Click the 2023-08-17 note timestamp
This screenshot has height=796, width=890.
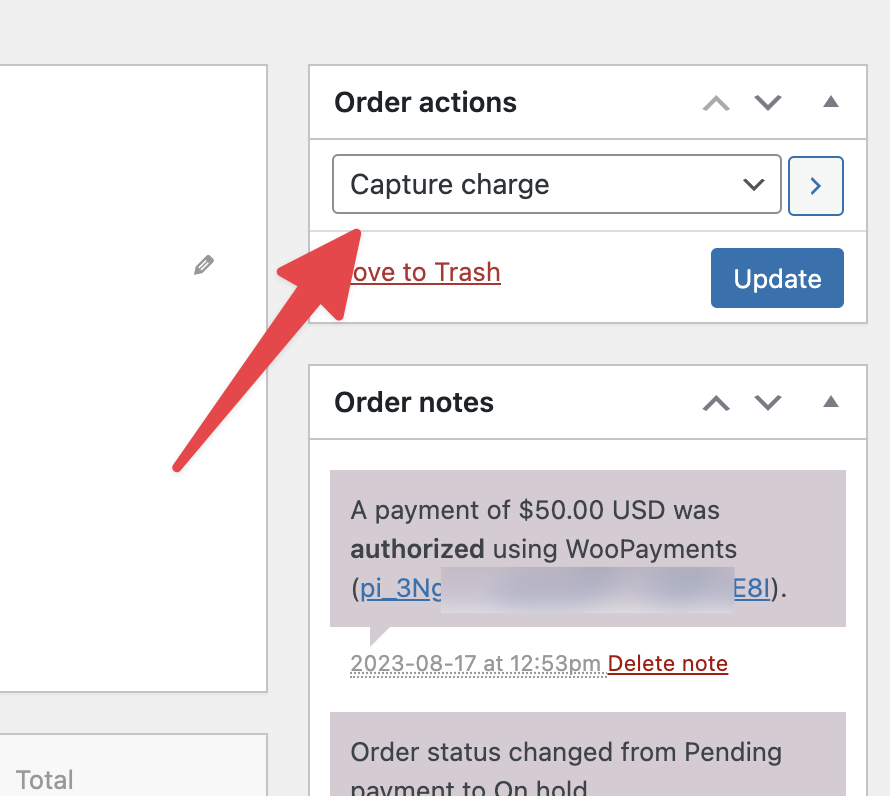pos(475,663)
